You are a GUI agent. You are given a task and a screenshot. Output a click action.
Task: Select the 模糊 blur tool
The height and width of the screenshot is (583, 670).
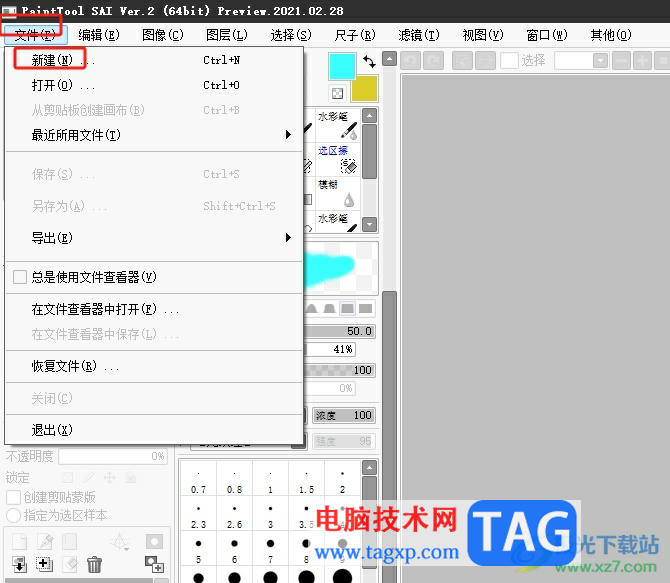pyautogui.click(x=338, y=193)
